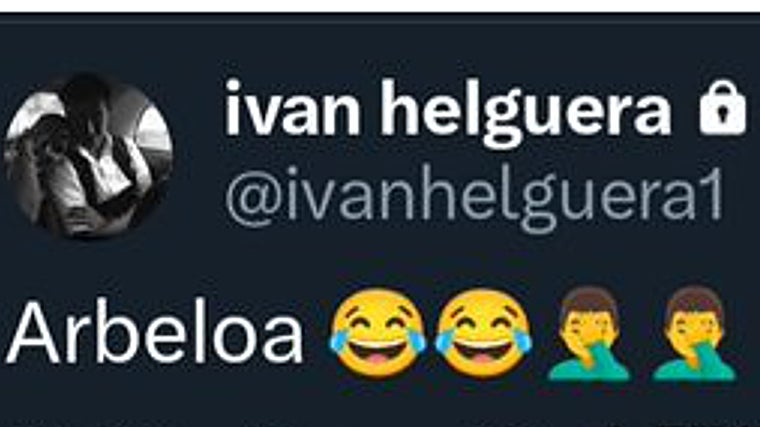Click the dark gap between avatar and name
The image size is (760, 427).
(199, 155)
